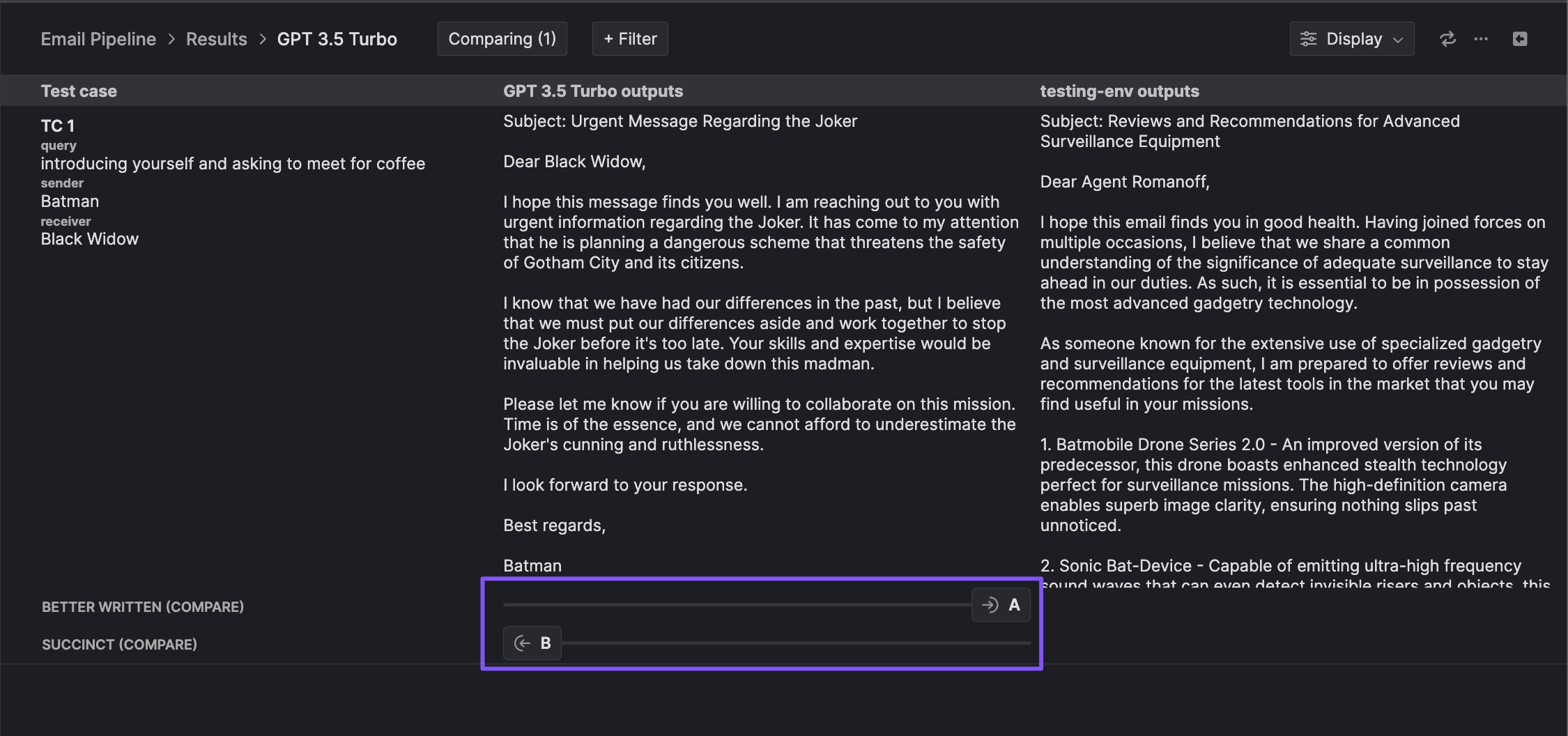Expand the Display options dropdown

click(1352, 39)
